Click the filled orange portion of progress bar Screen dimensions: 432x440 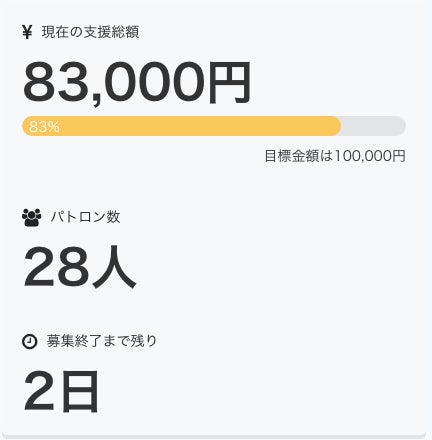click(x=181, y=126)
